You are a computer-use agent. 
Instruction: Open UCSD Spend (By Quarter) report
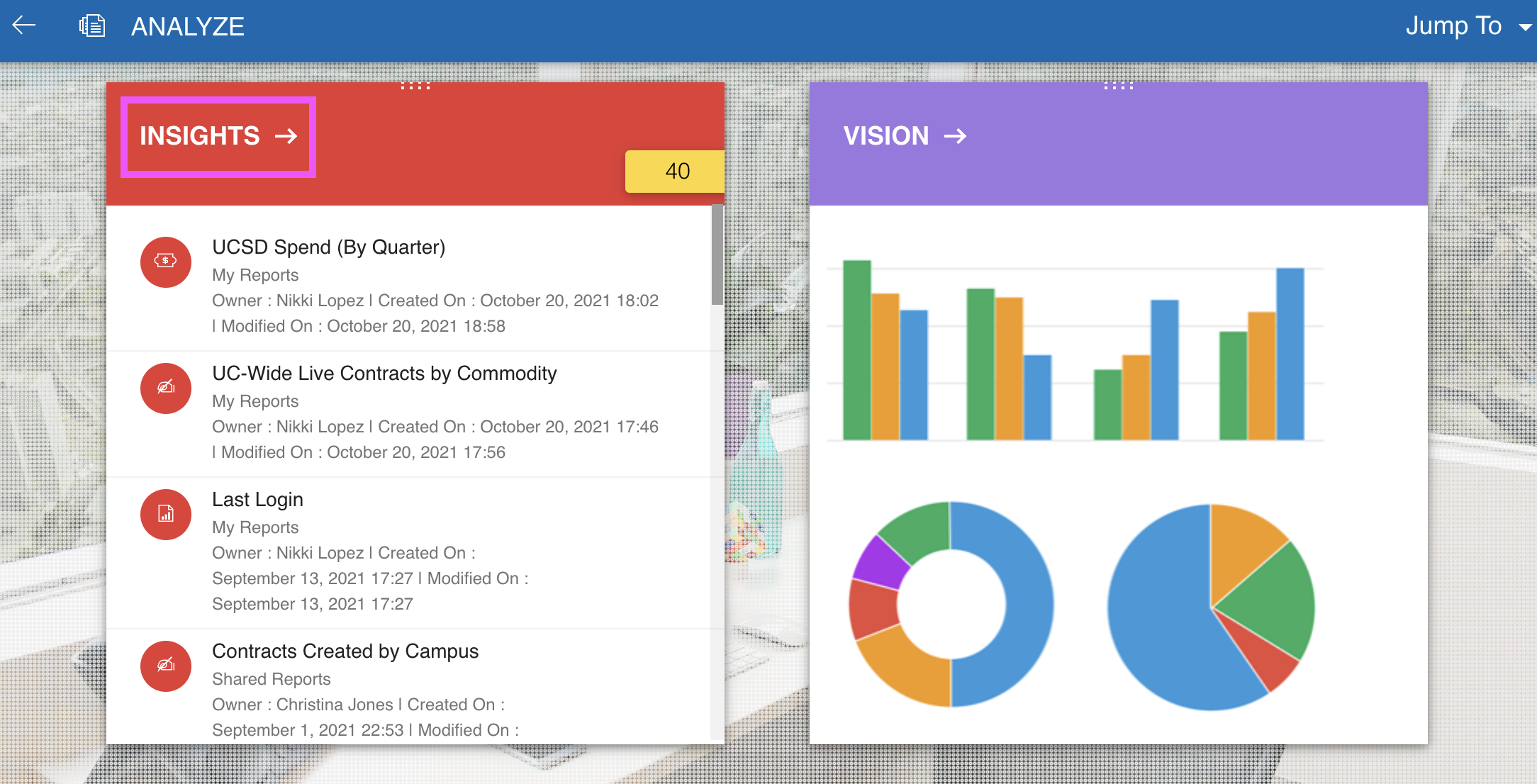[328, 247]
